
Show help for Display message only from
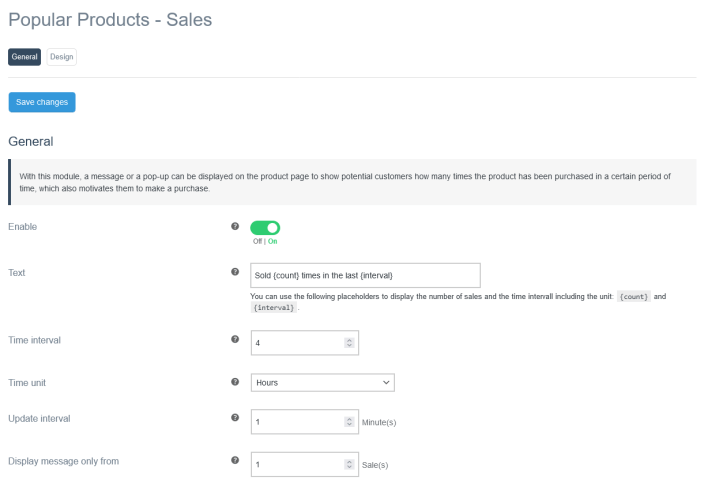[x=235, y=460]
